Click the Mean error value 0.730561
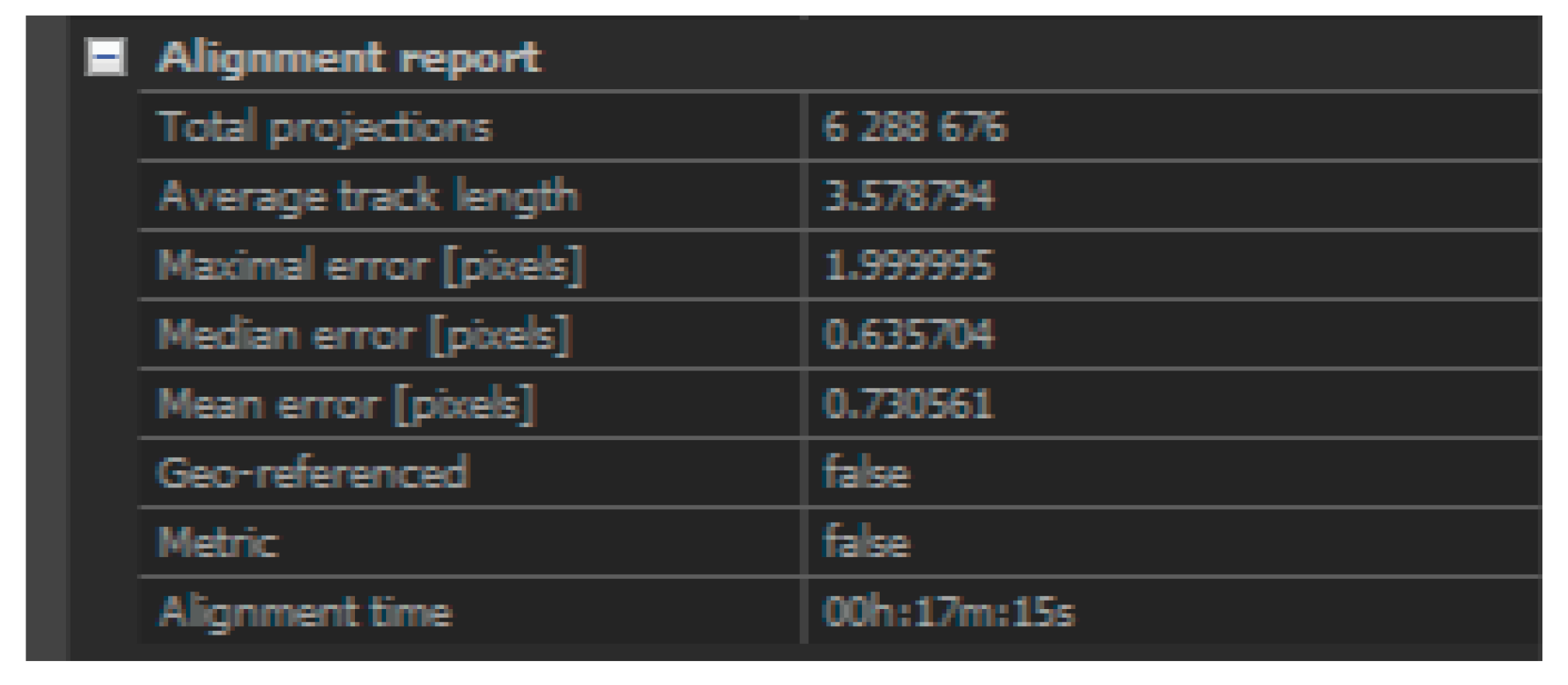1568x685 pixels. pos(907,404)
